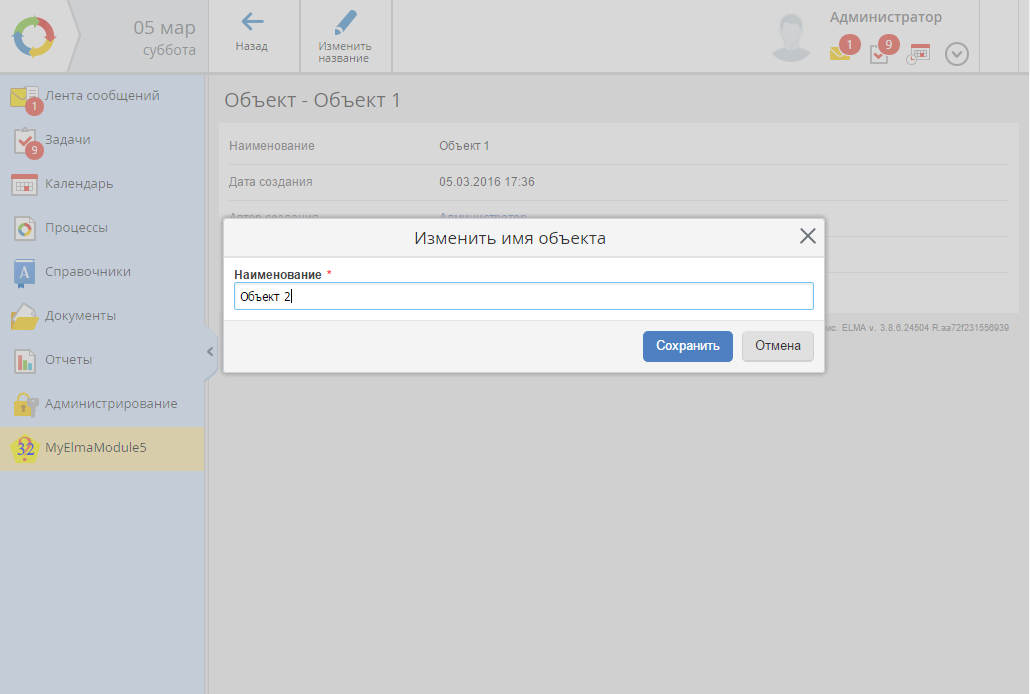Select the MyElmaModule5 sidebar item

(95, 448)
